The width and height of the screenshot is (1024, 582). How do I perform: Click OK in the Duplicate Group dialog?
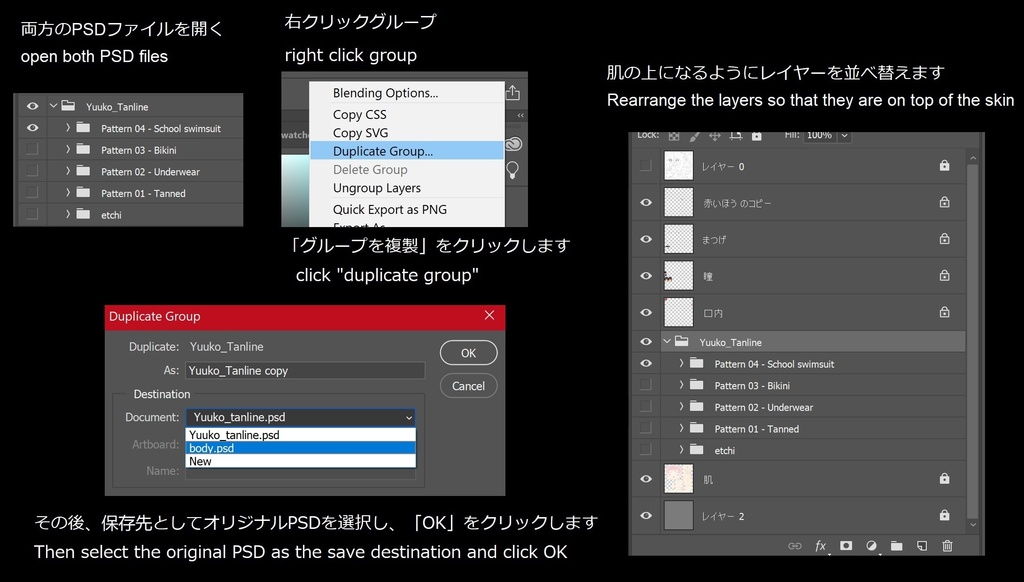click(x=468, y=352)
